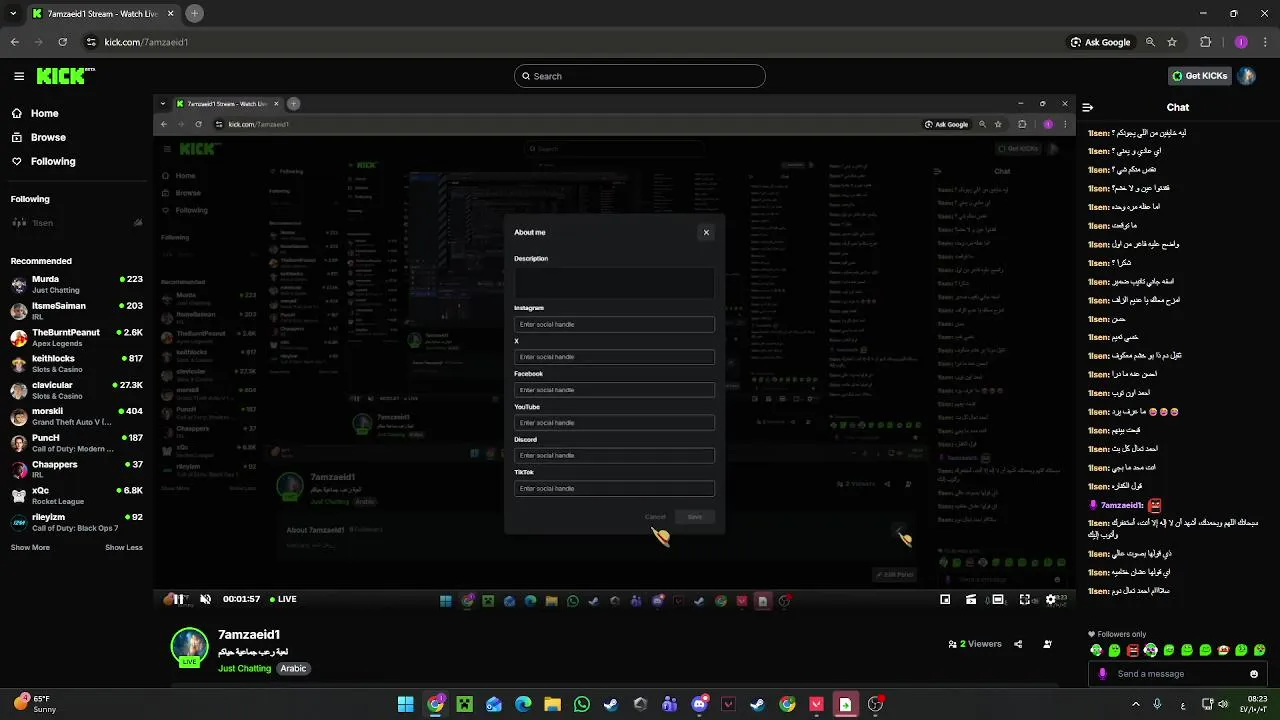Open WhatsApp from the taskbar
Image resolution: width=1280 pixels, height=720 pixels.
582,705
